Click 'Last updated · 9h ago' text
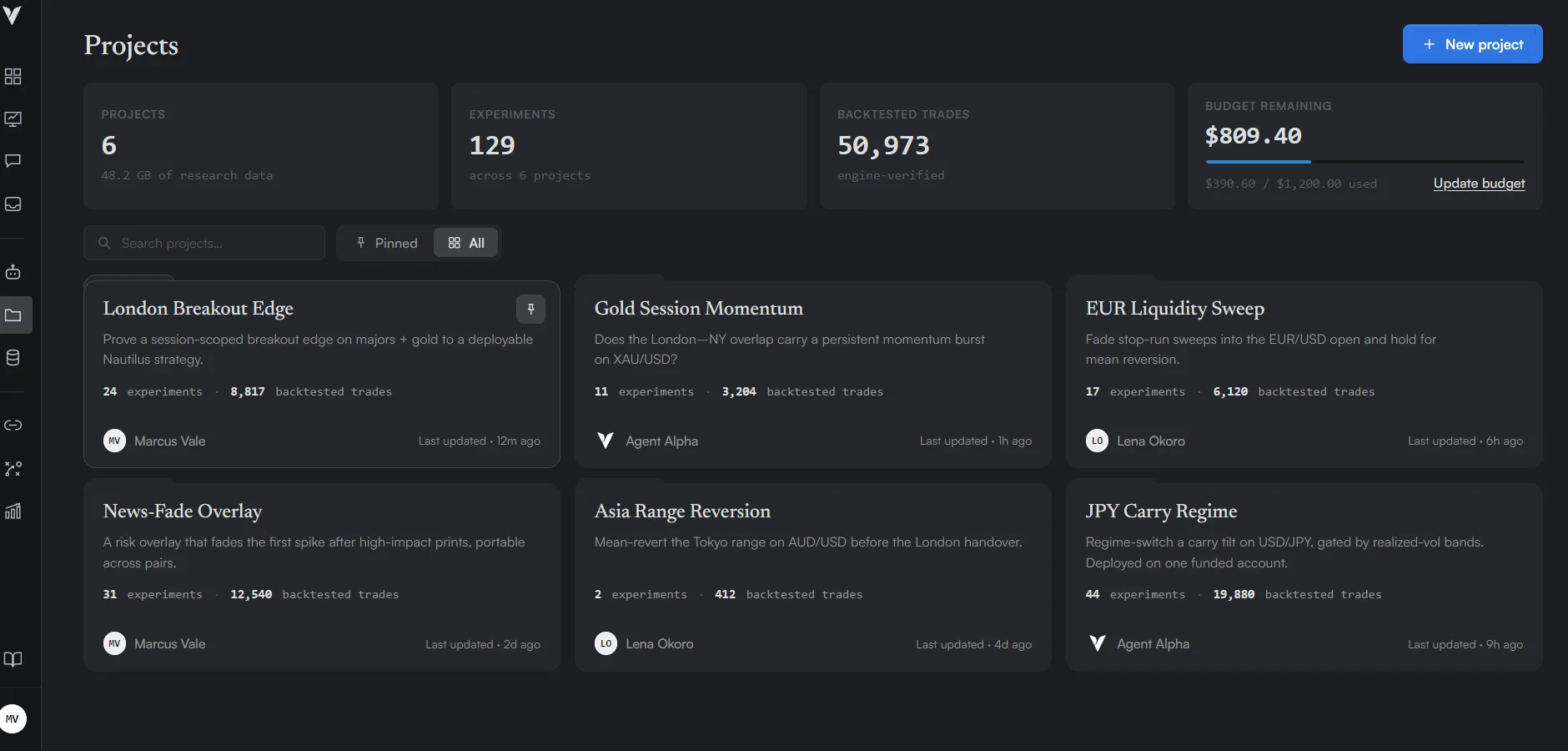Viewport: 1568px width, 751px height. 1465,644
